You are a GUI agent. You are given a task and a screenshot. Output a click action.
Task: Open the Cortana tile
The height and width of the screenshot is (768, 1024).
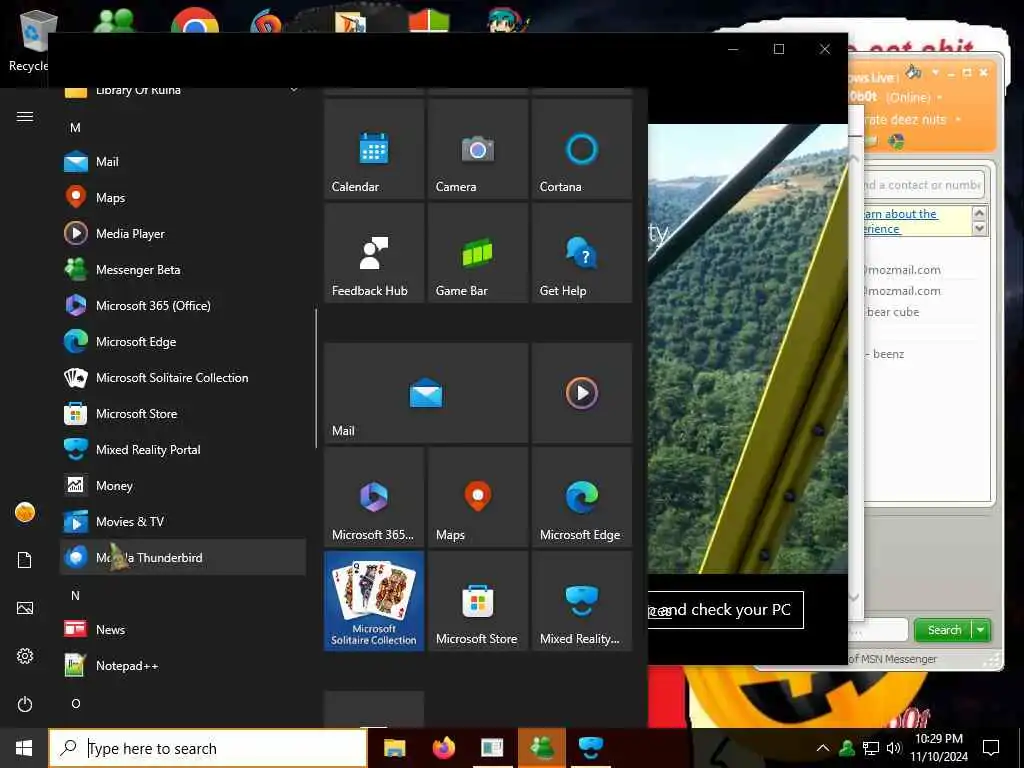(582, 149)
